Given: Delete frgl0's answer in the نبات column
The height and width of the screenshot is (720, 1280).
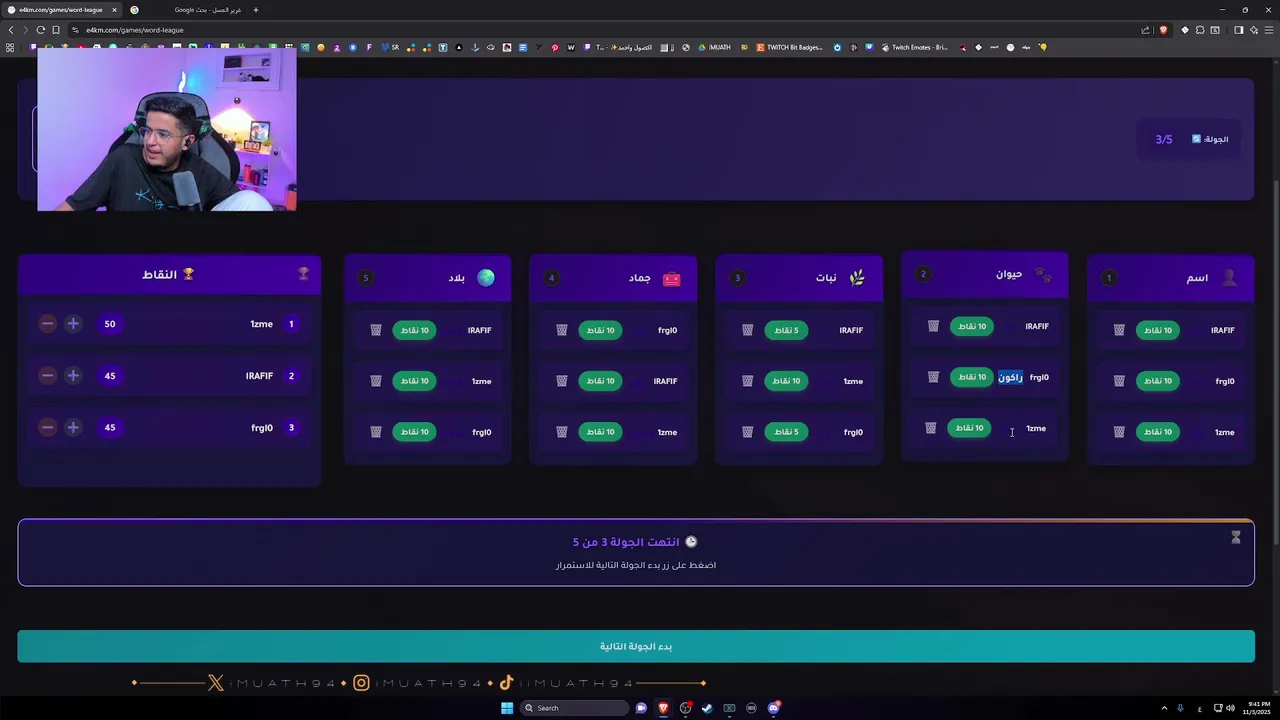Looking at the screenshot, I should [747, 432].
